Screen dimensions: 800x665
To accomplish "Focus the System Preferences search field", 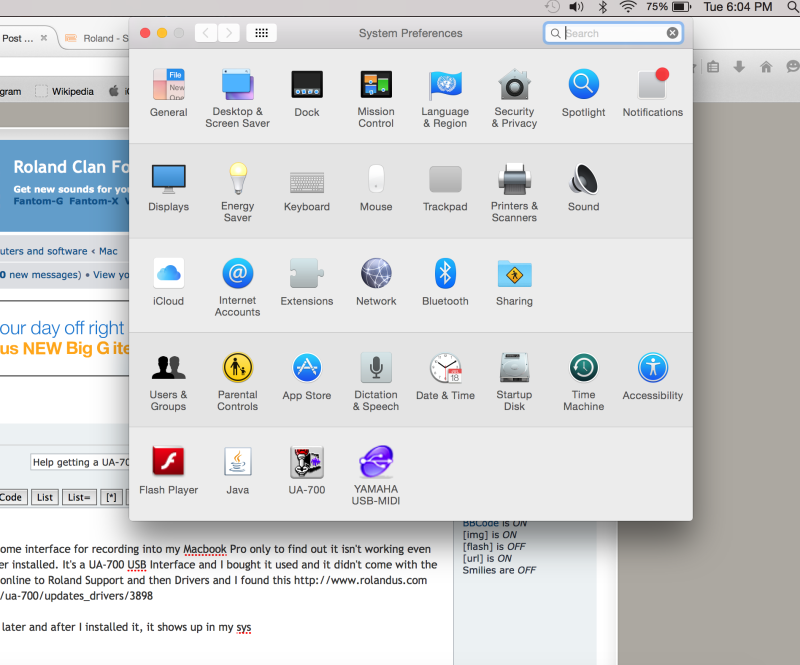I will tap(612, 33).
